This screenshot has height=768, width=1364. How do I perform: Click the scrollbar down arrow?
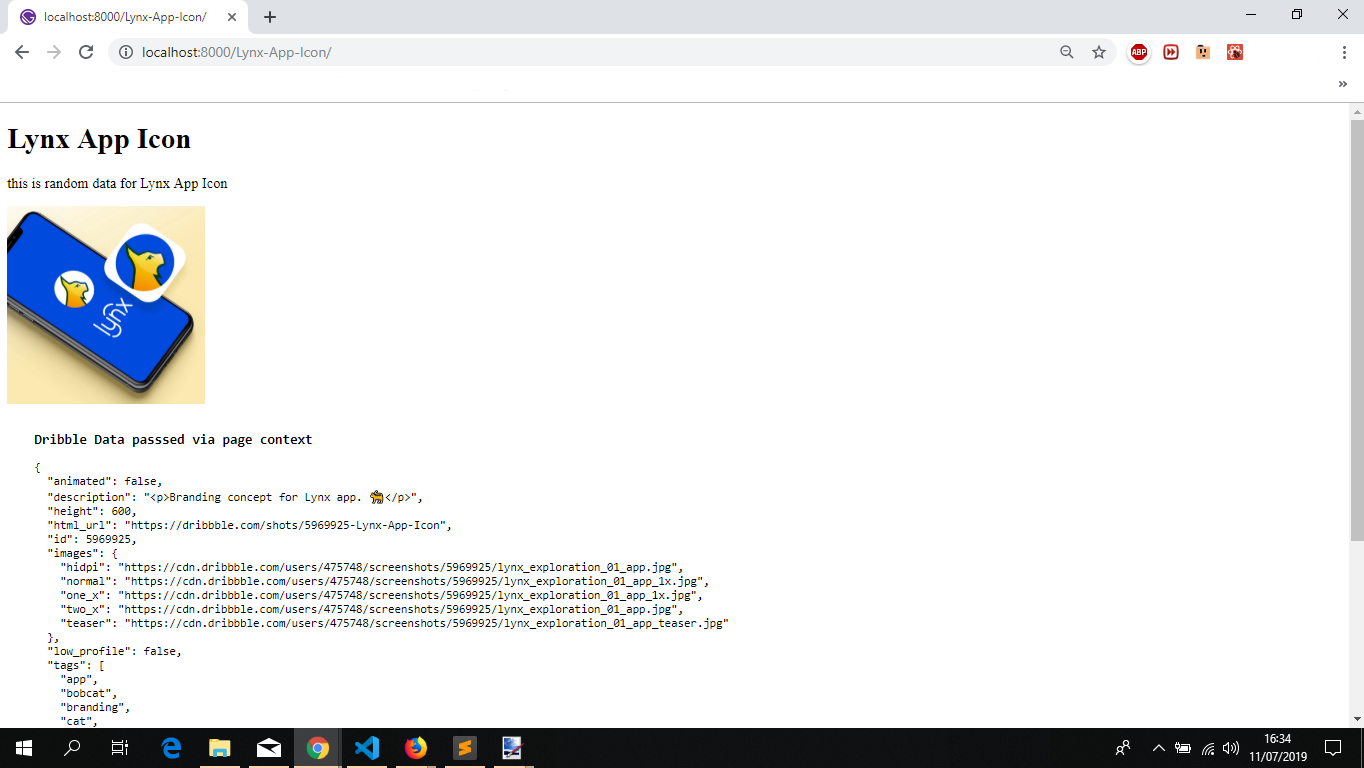point(1357,719)
